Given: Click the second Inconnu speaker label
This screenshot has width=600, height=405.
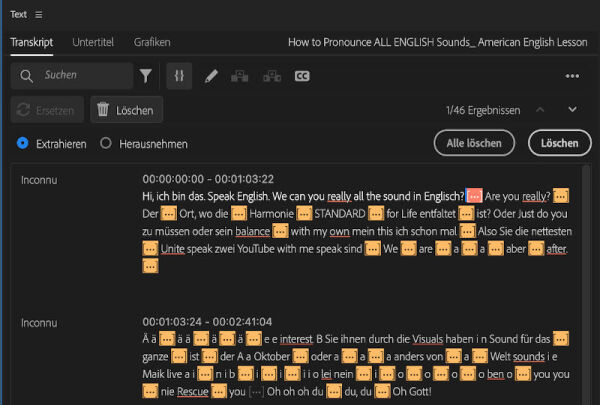Looking at the screenshot, I should tap(39, 323).
